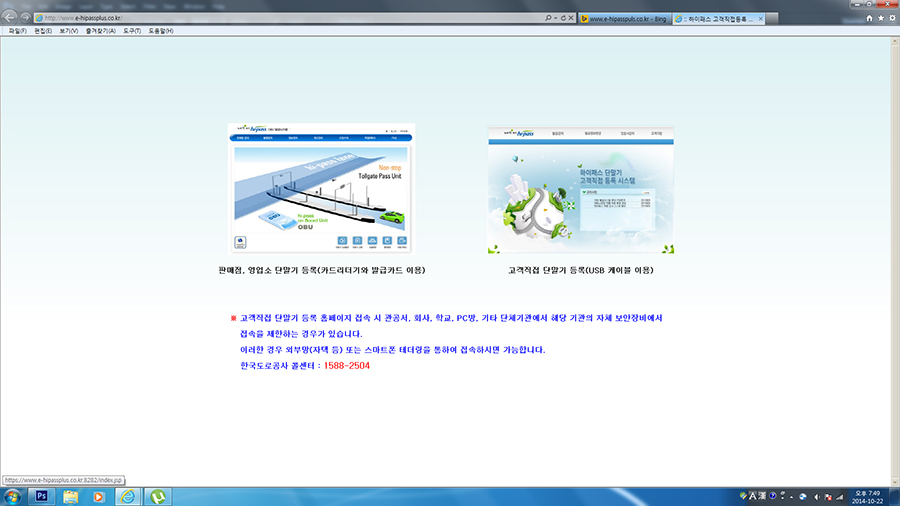The height and width of the screenshot is (506, 900).
Task: Launch Photoshop from the taskbar
Action: 42,495
